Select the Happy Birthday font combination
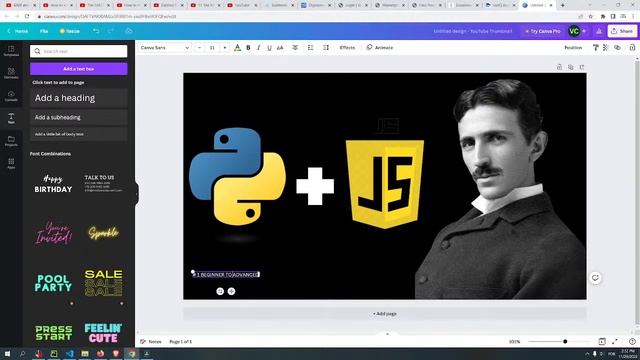The image size is (640, 360). tap(53, 184)
